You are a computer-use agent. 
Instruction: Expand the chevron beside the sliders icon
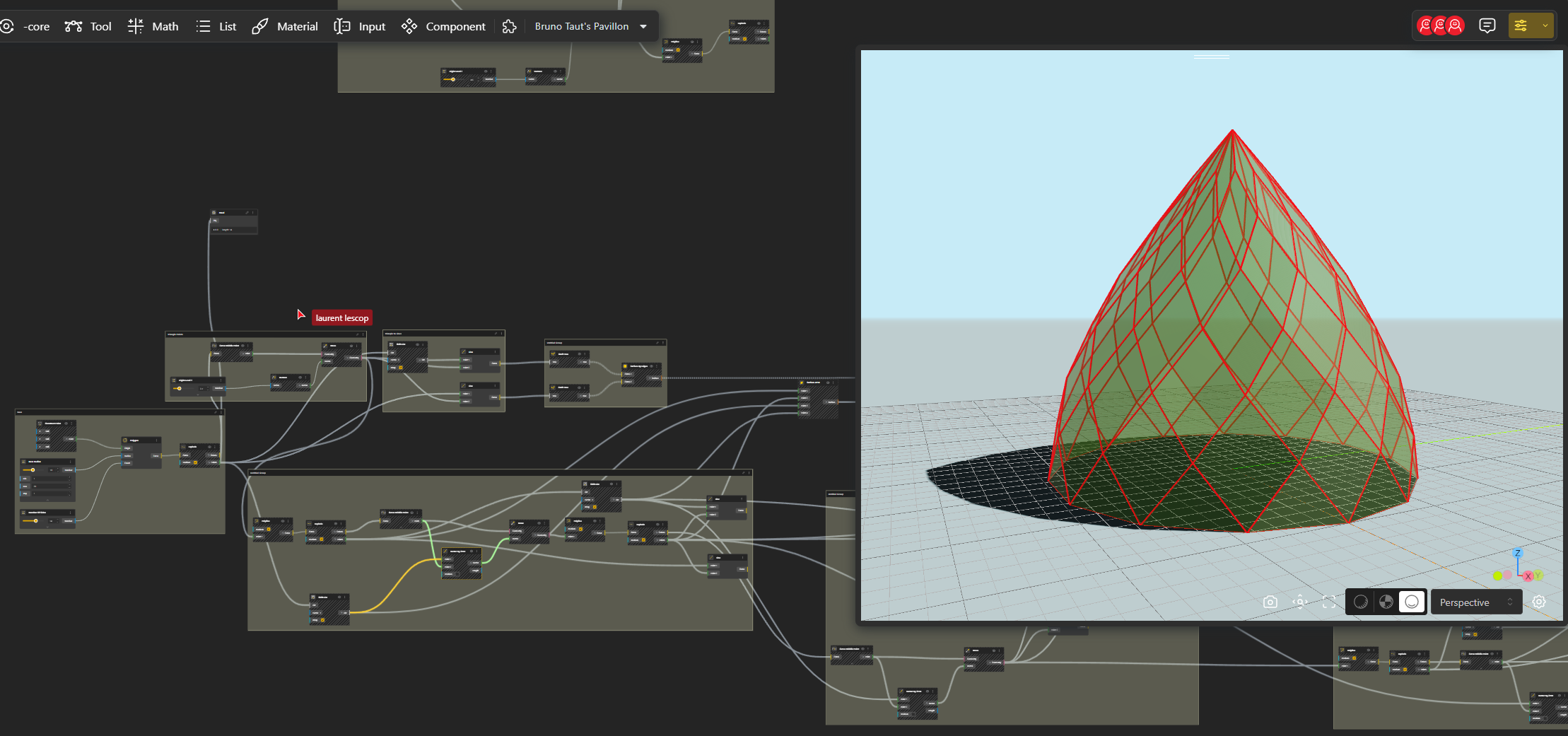click(x=1545, y=26)
